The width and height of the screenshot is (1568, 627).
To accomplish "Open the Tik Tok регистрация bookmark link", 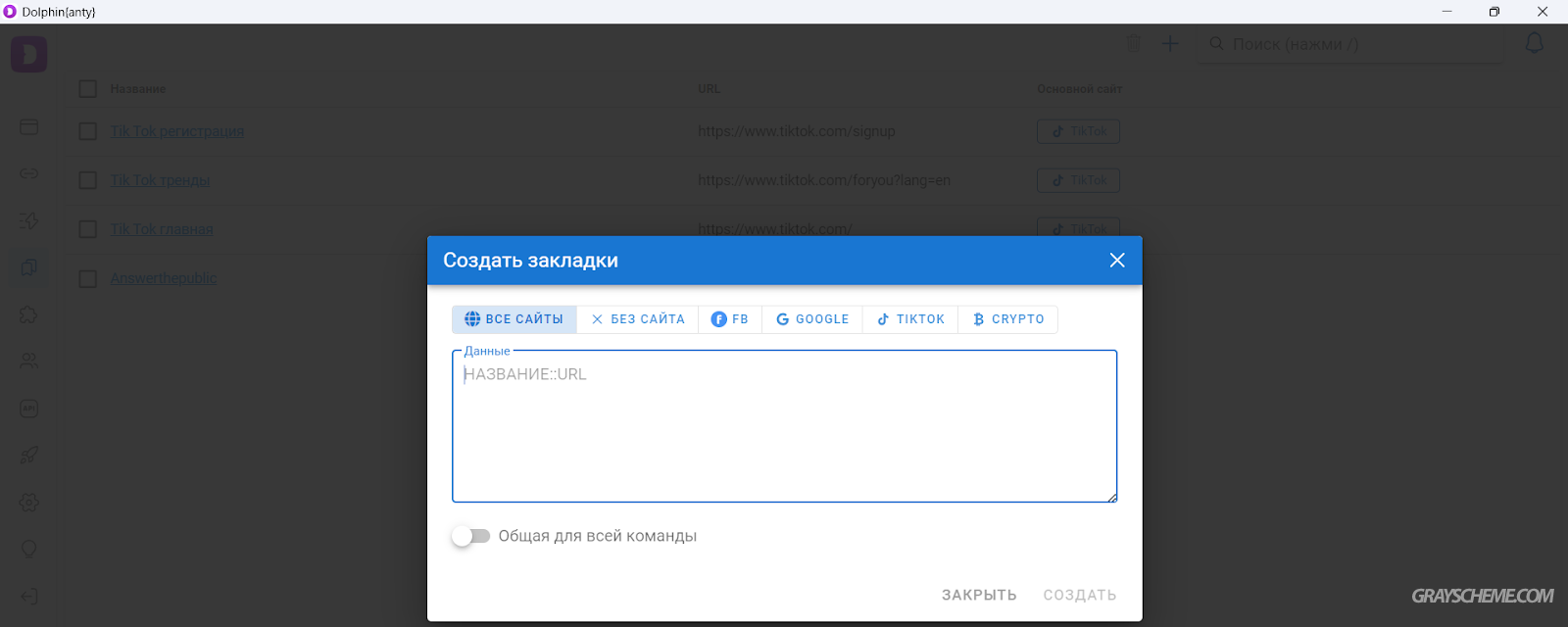I will [177, 131].
